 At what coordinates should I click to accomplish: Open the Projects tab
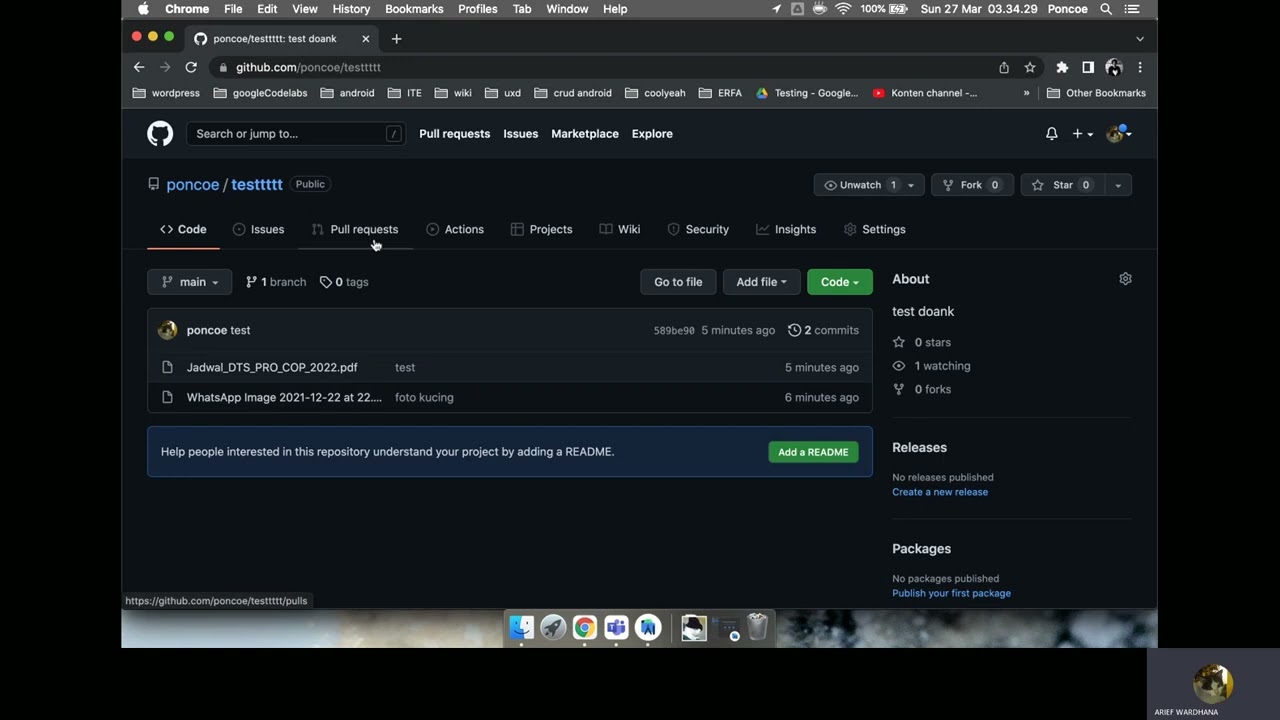tap(541, 229)
